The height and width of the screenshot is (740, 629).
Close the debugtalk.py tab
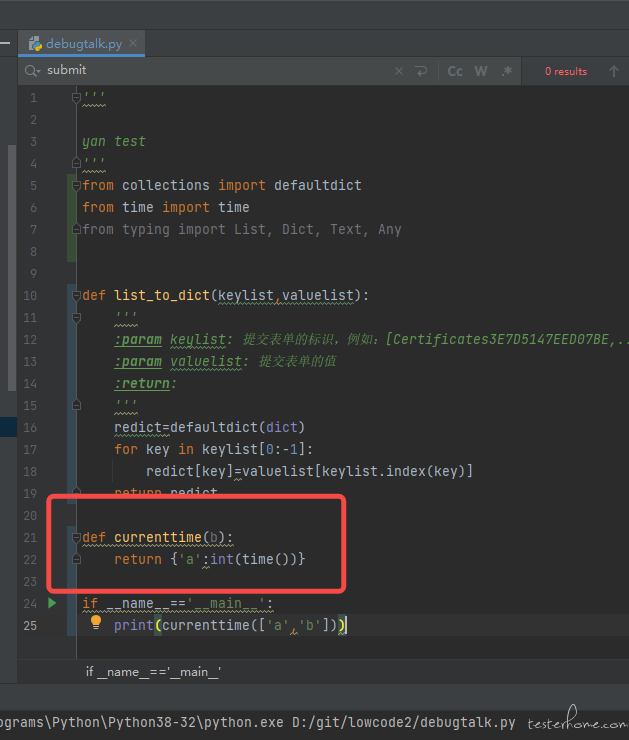pyautogui.click(x=133, y=43)
